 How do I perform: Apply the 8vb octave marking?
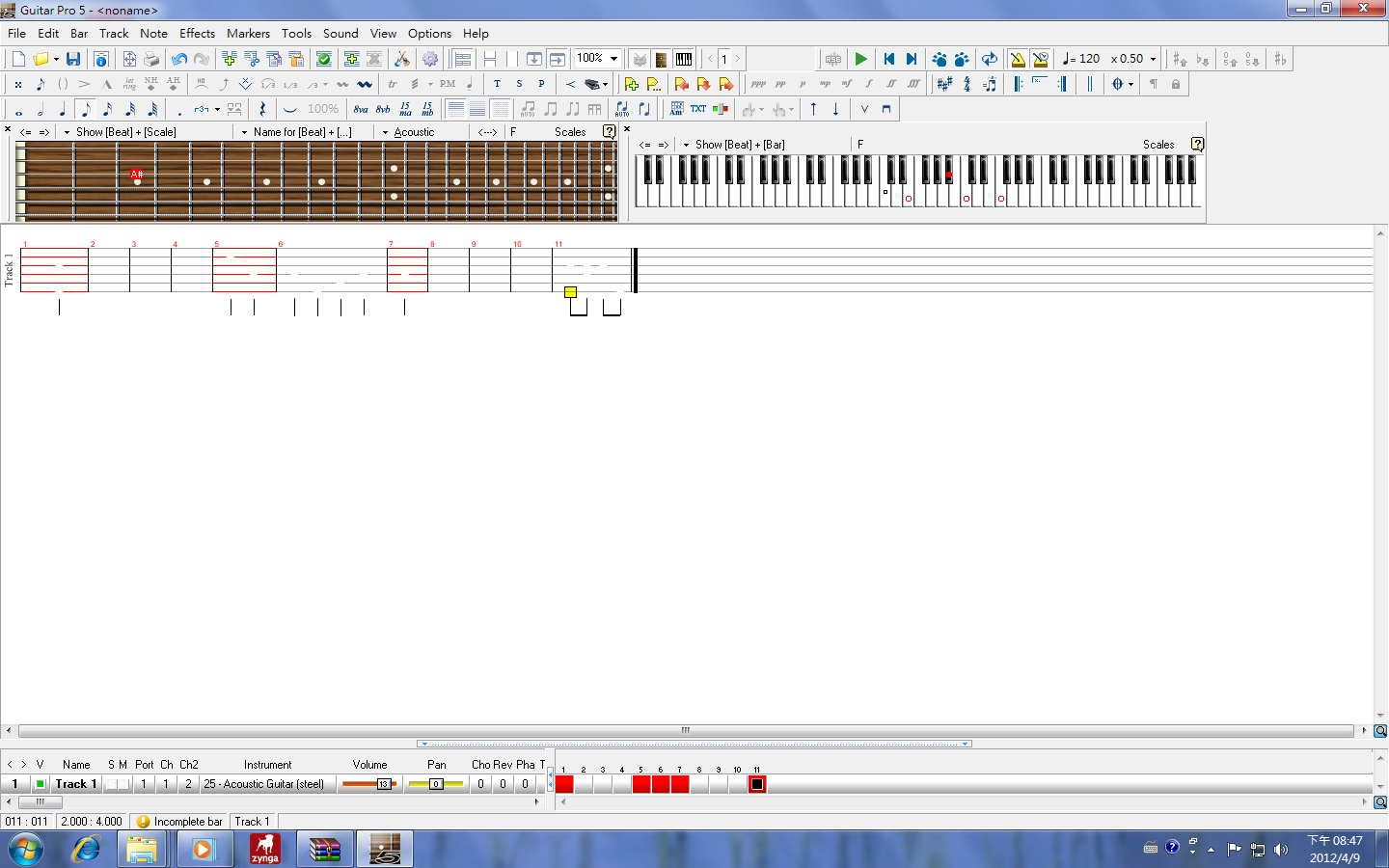[383, 109]
